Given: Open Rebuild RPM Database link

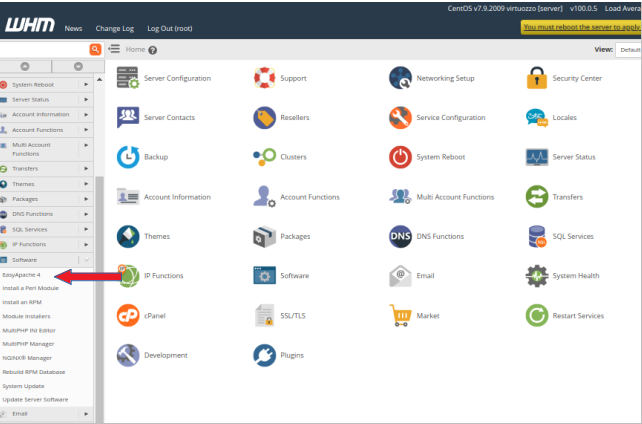Looking at the screenshot, I should click(x=34, y=372).
